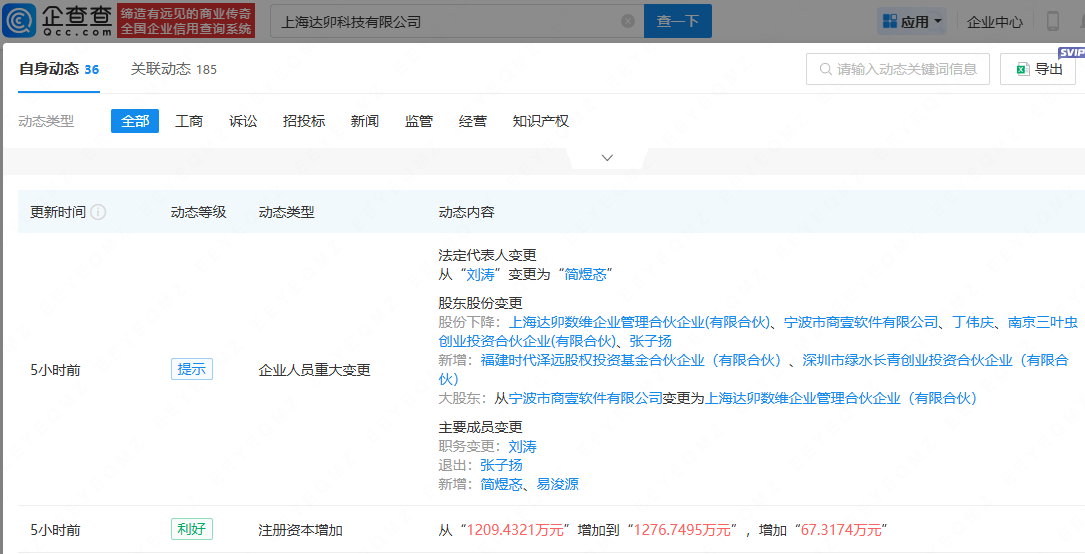The width and height of the screenshot is (1085, 554).
Task: Select the 自身动态 tab
Action: (x=58, y=69)
